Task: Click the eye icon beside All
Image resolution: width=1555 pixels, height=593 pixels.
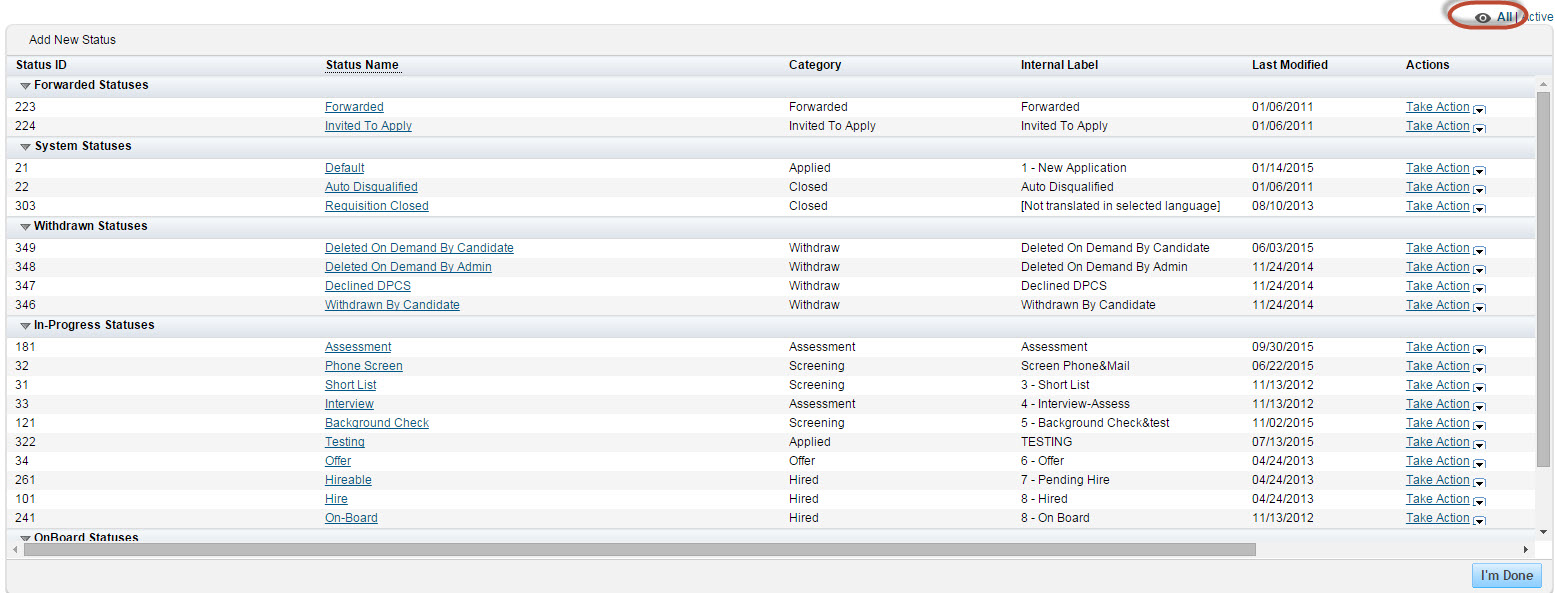Action: [1484, 18]
